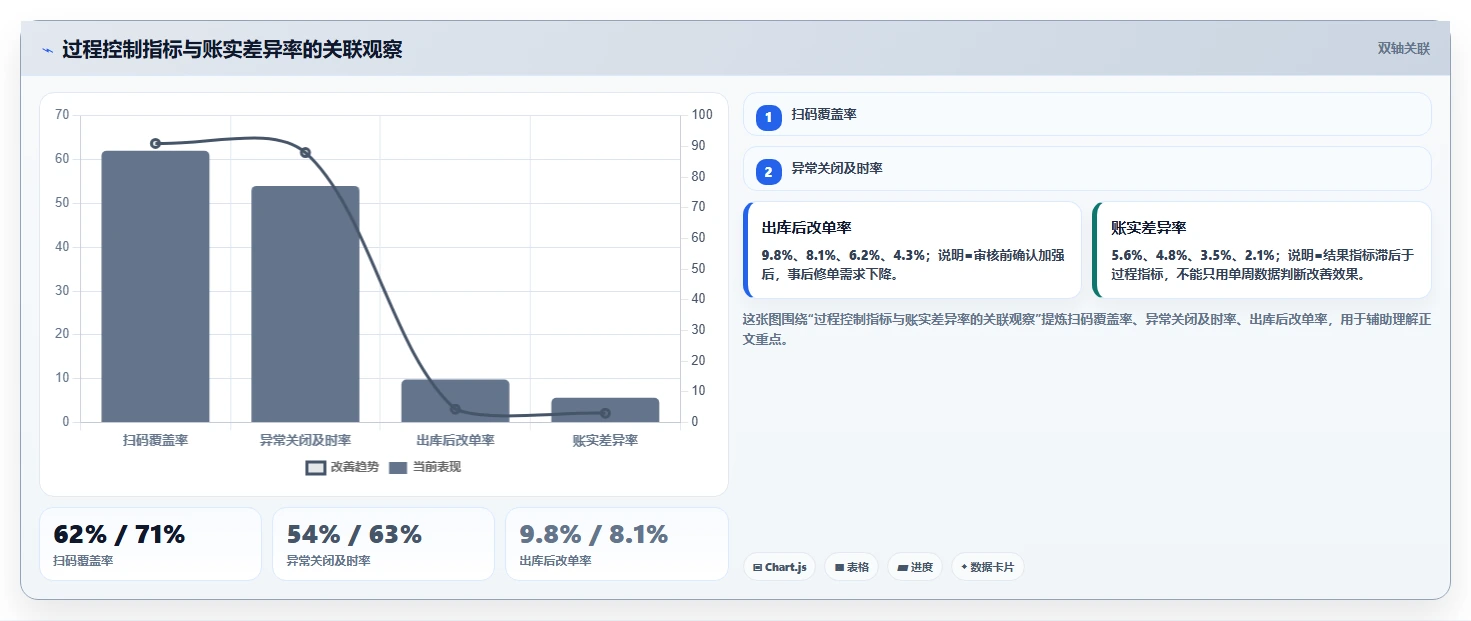Image resolution: width=1471 pixels, height=621 pixels.
Task: Toggle the 当前表现 legend item
Action: [x=424, y=467]
